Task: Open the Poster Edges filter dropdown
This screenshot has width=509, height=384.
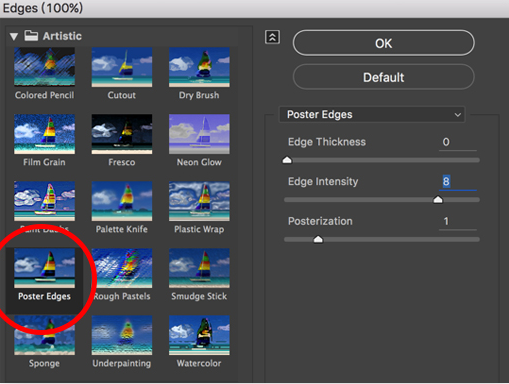Action: click(x=372, y=115)
